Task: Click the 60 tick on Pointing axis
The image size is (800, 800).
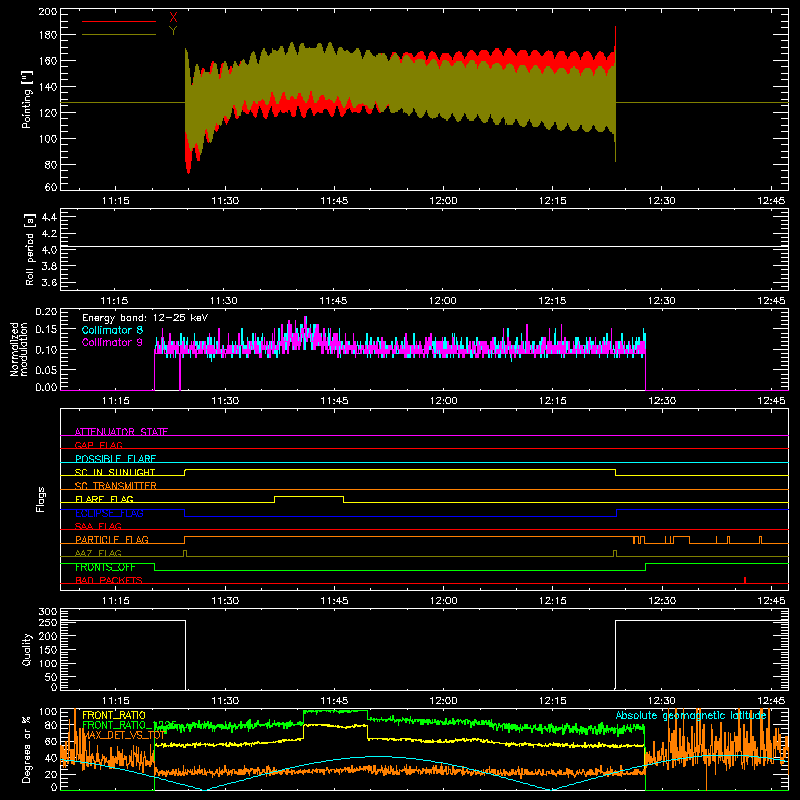Action: 51,187
